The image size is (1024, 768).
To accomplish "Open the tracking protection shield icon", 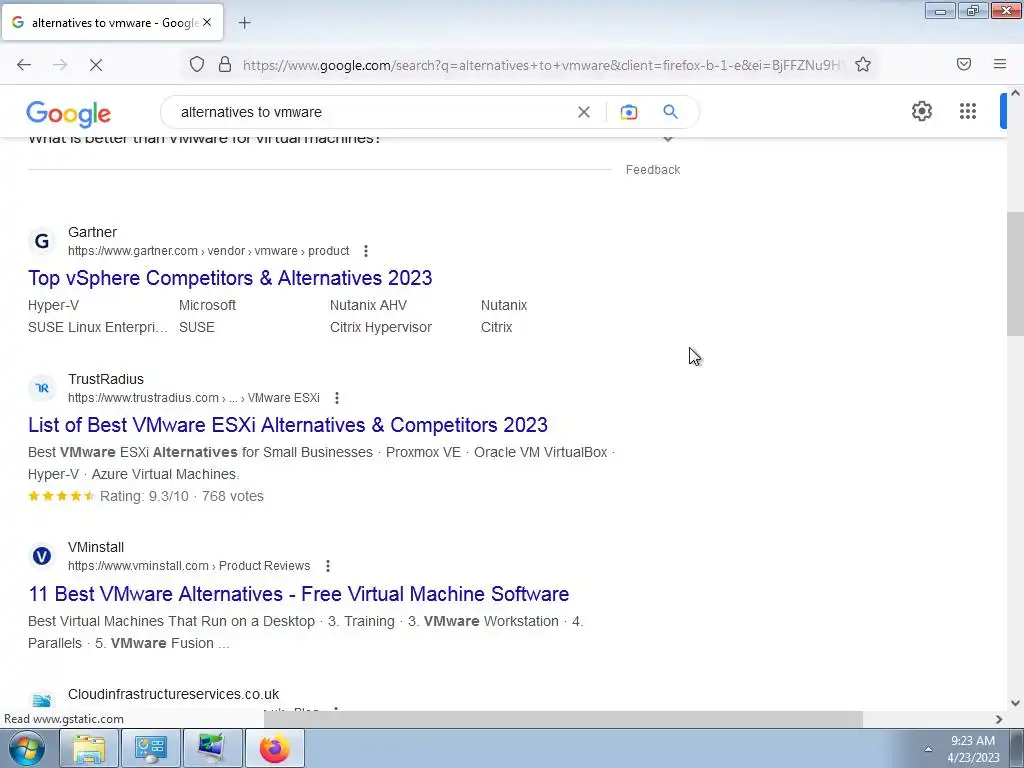I will point(197,65).
